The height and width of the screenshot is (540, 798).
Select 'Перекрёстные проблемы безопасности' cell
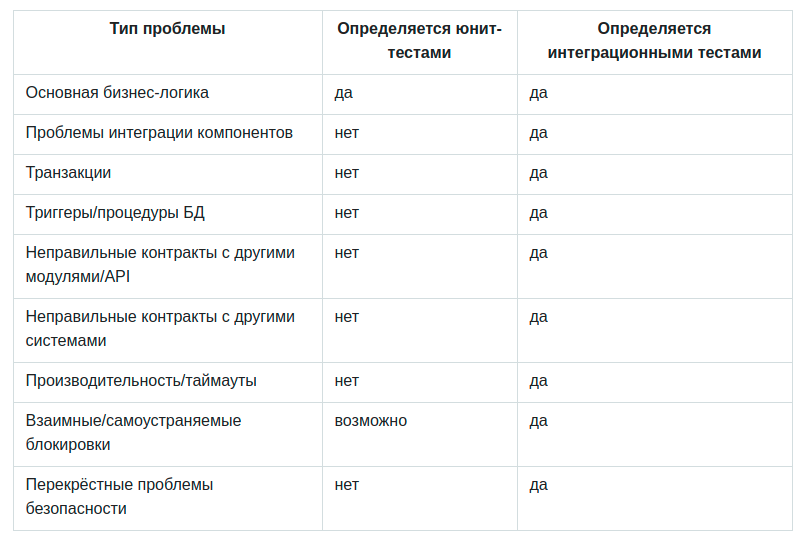point(119,497)
